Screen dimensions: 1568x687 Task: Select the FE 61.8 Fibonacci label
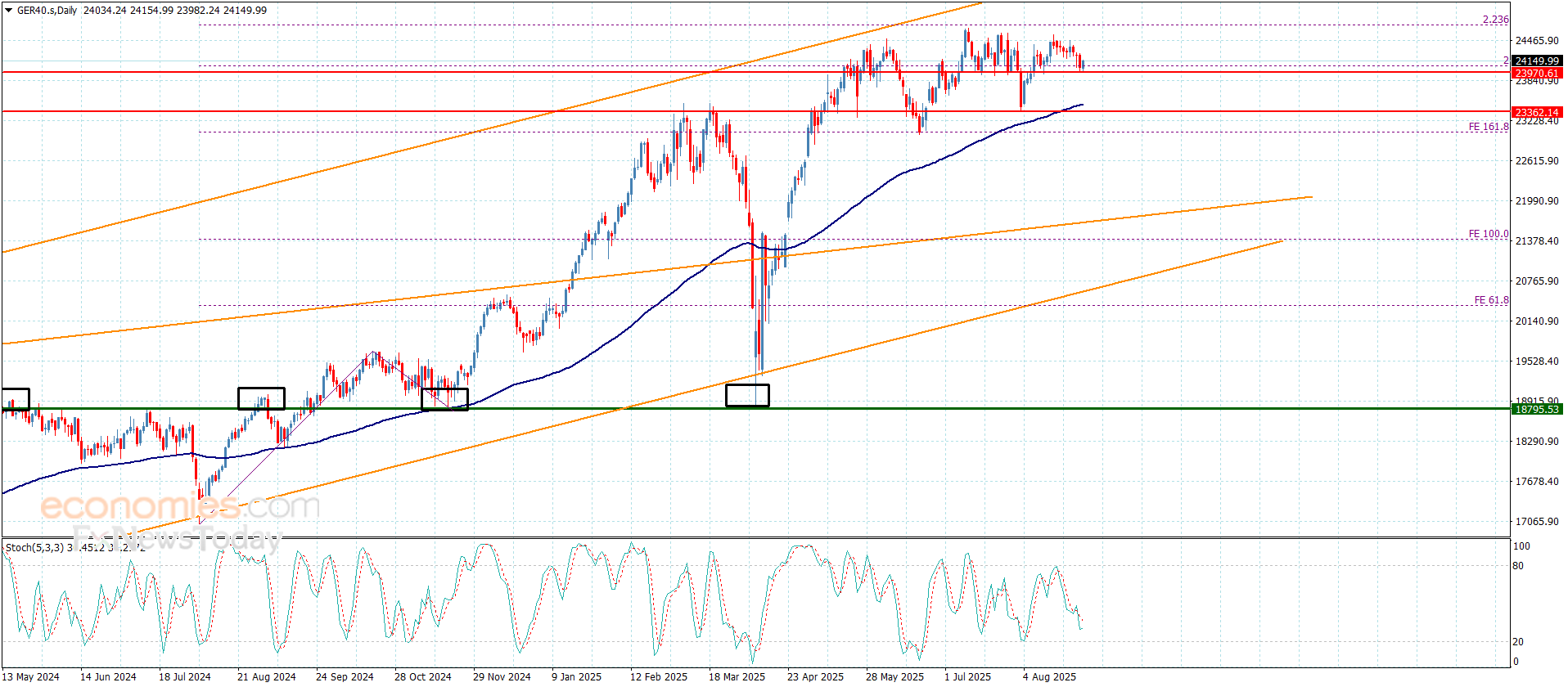(1491, 300)
